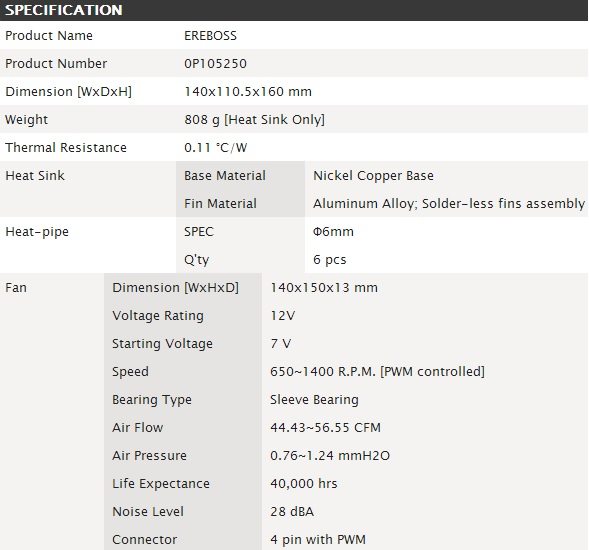Viewport: 589px width, 550px height.
Task: Select the EREBOSS product name value
Action: tap(210, 36)
